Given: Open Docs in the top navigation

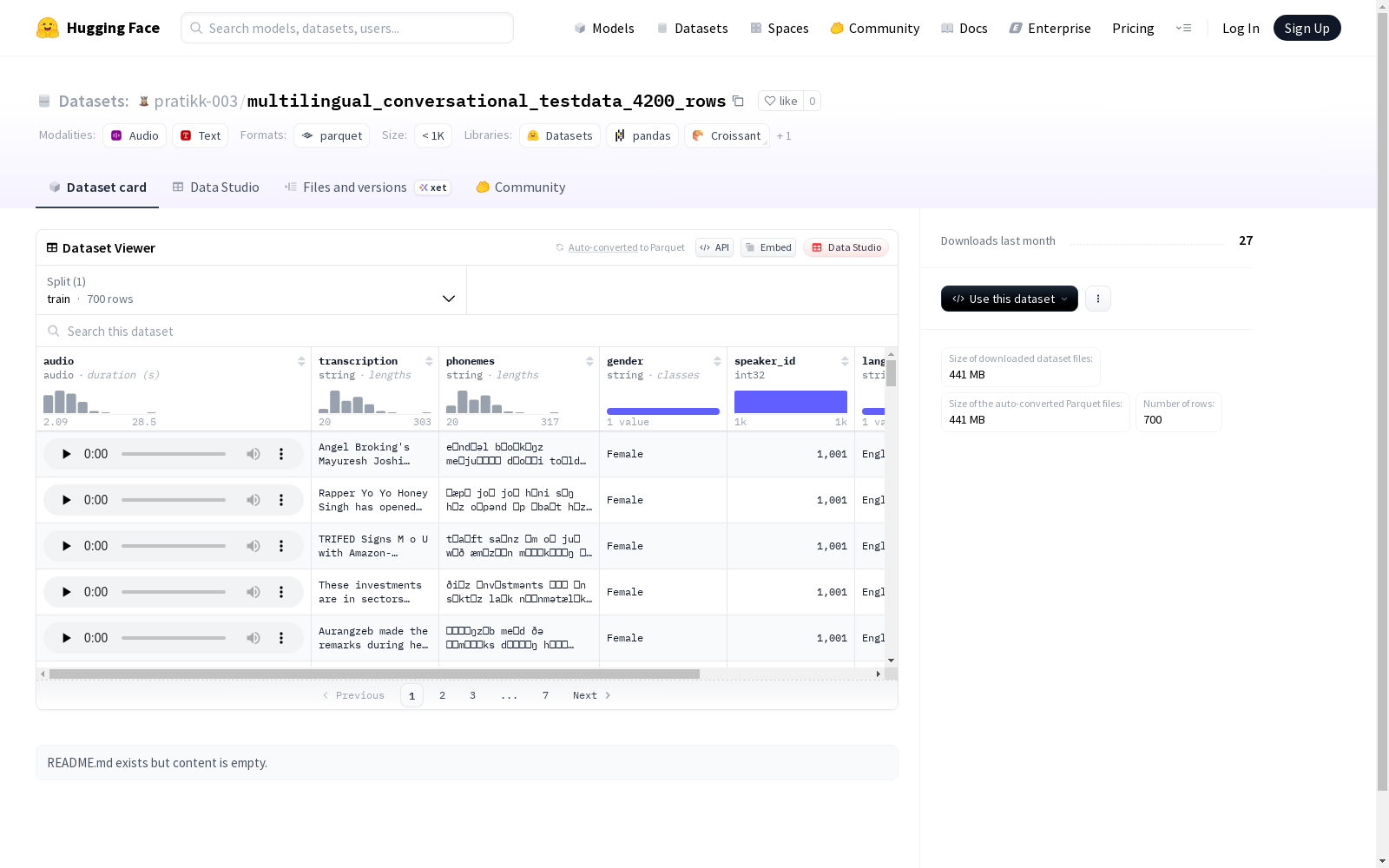Looking at the screenshot, I should coord(964,28).
